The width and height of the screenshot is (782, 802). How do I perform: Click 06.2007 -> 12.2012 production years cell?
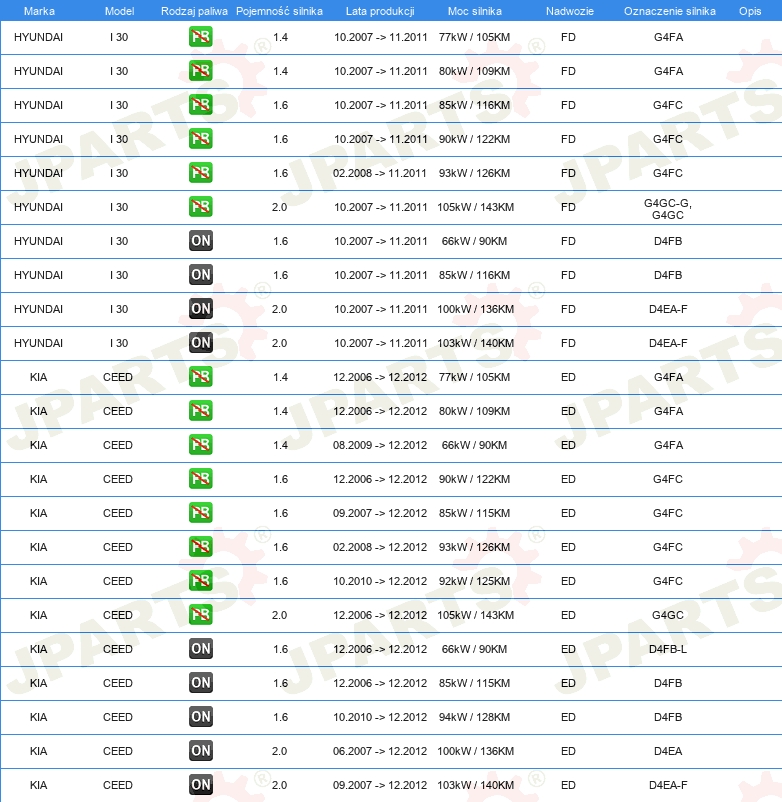379,751
